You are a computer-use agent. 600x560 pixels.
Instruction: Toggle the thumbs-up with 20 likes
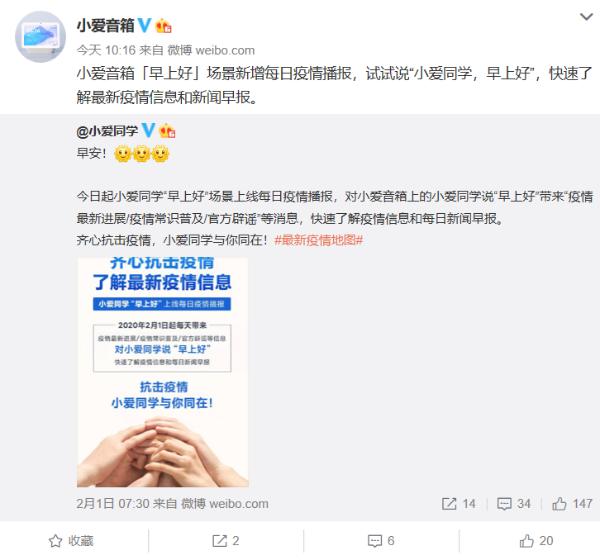536,541
